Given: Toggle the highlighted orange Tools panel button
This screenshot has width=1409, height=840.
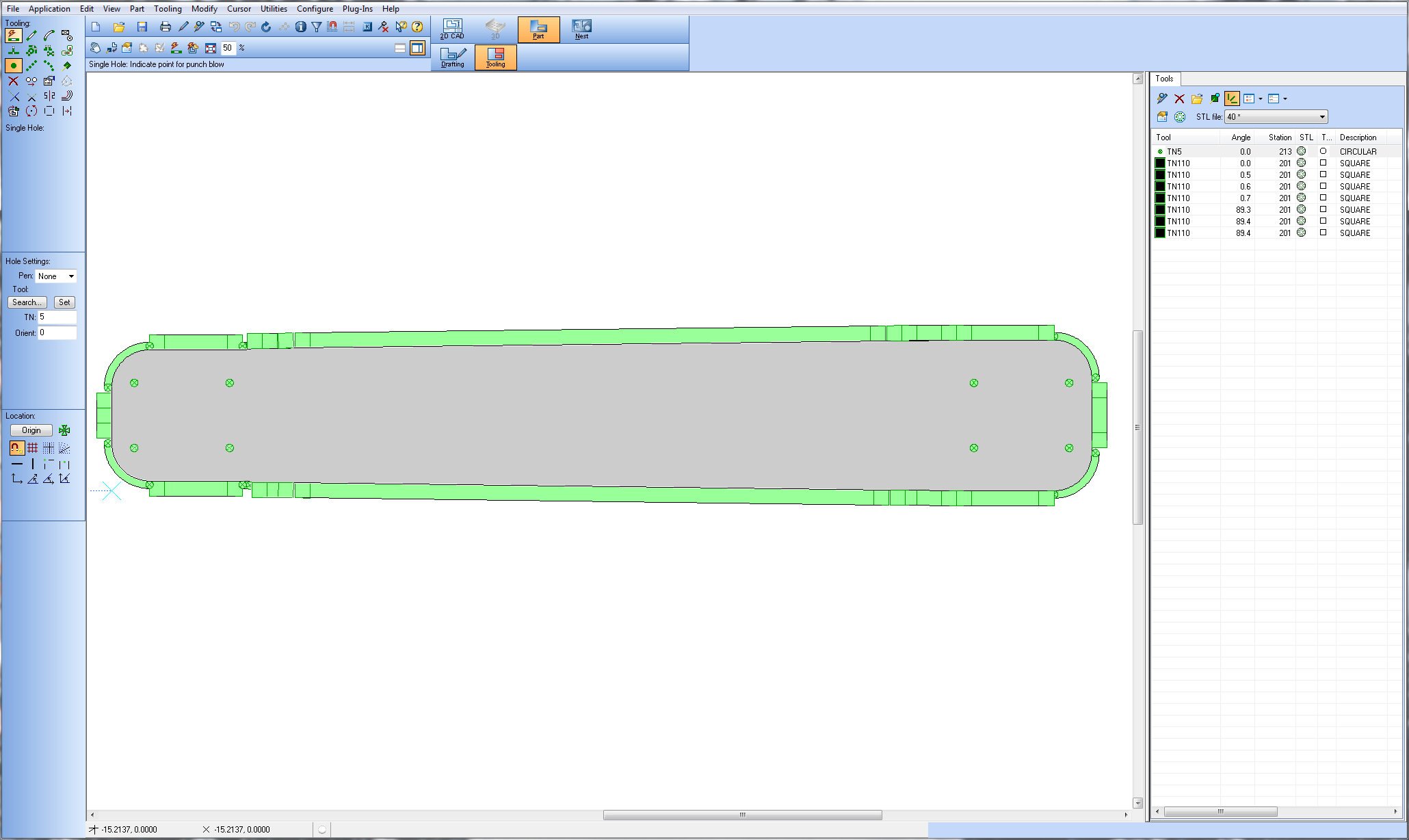Looking at the screenshot, I should [1232, 99].
